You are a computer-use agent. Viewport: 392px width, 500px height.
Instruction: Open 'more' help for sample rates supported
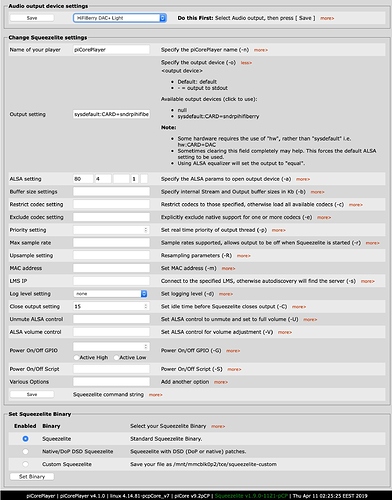(372, 243)
